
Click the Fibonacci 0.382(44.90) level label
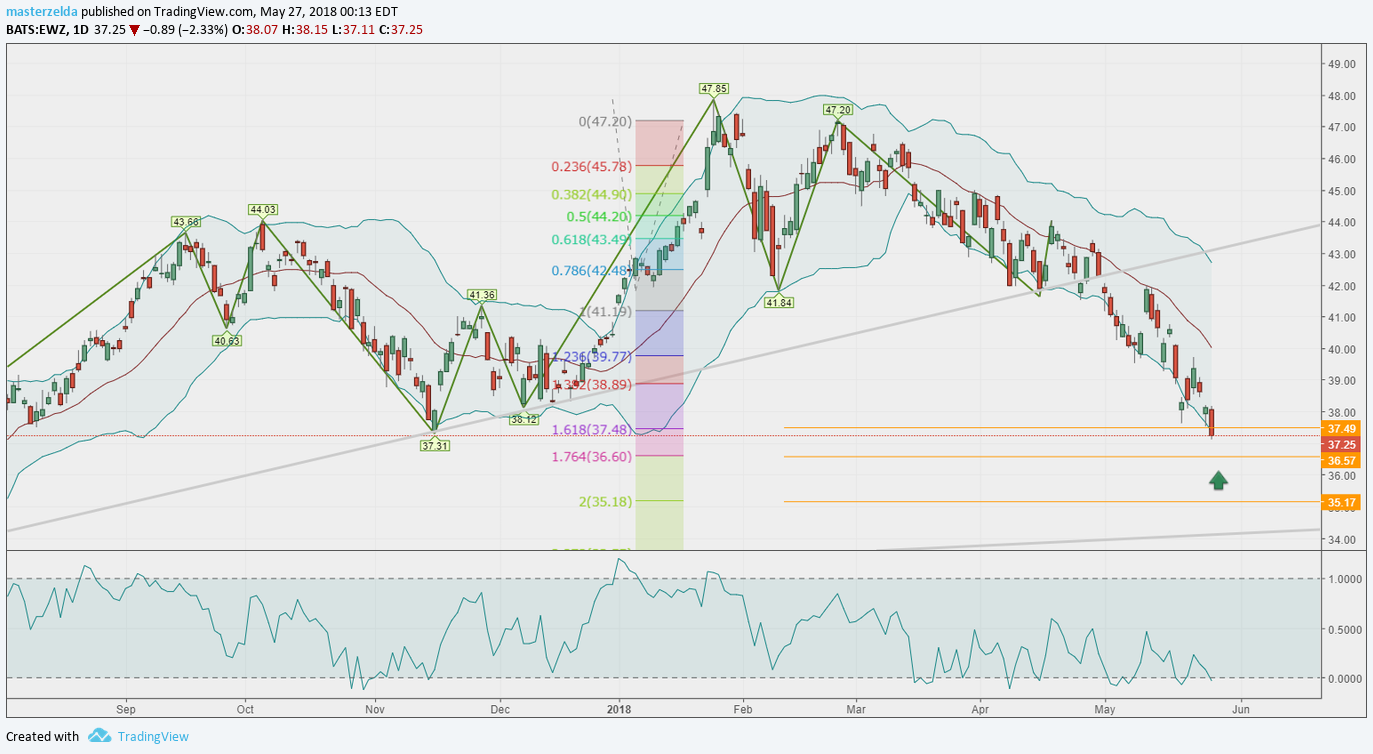click(591, 194)
